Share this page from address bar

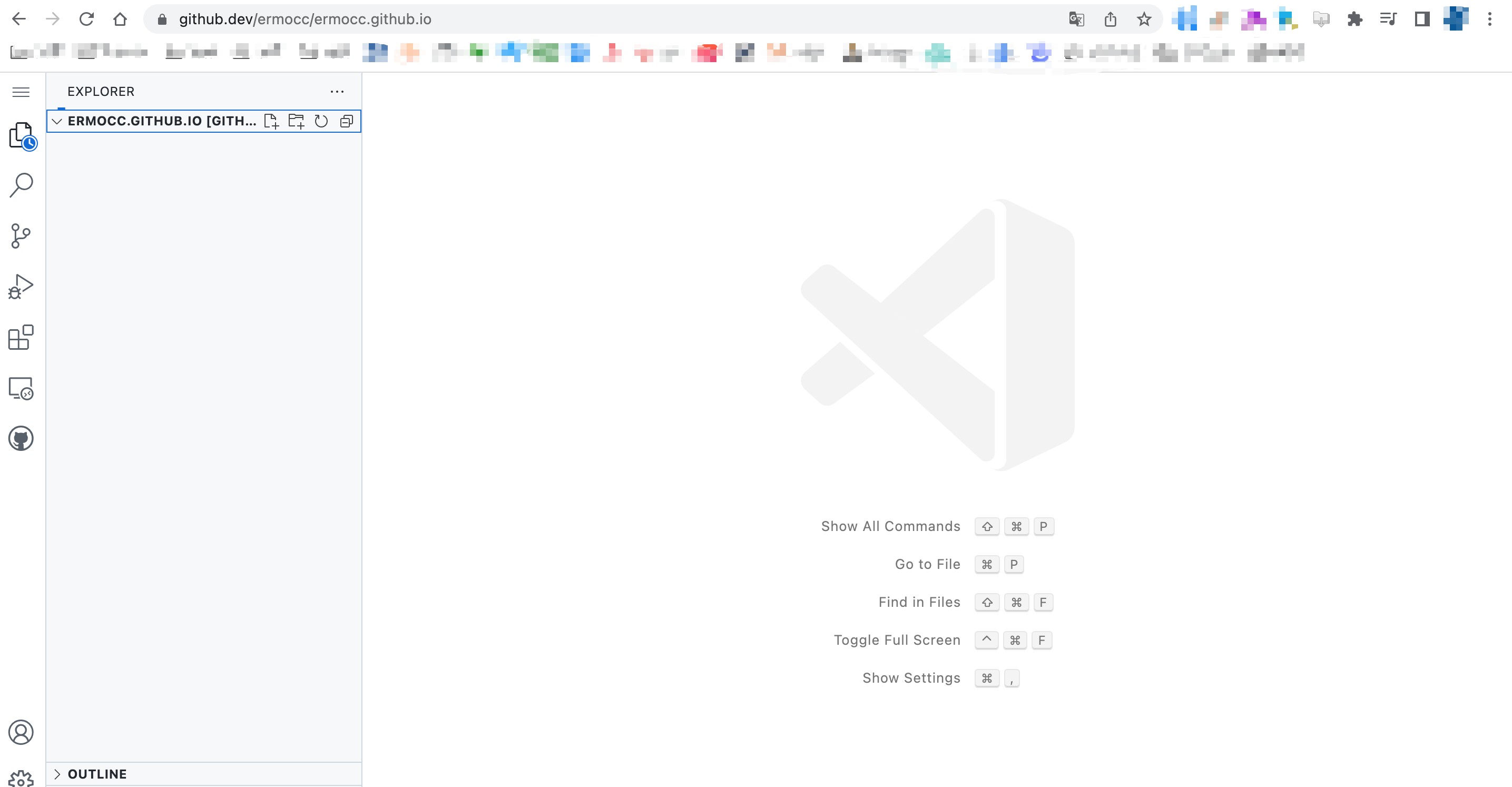click(x=1110, y=19)
